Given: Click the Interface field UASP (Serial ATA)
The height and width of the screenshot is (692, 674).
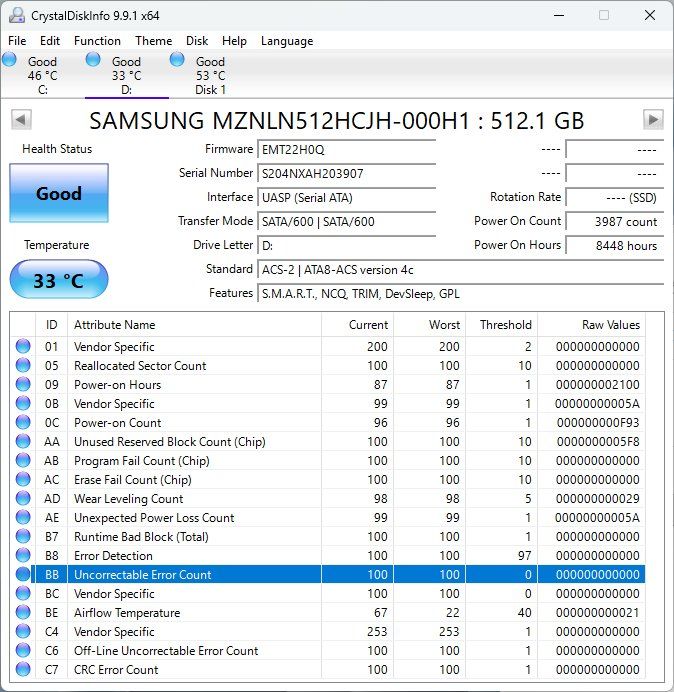Looking at the screenshot, I should 346,197.
